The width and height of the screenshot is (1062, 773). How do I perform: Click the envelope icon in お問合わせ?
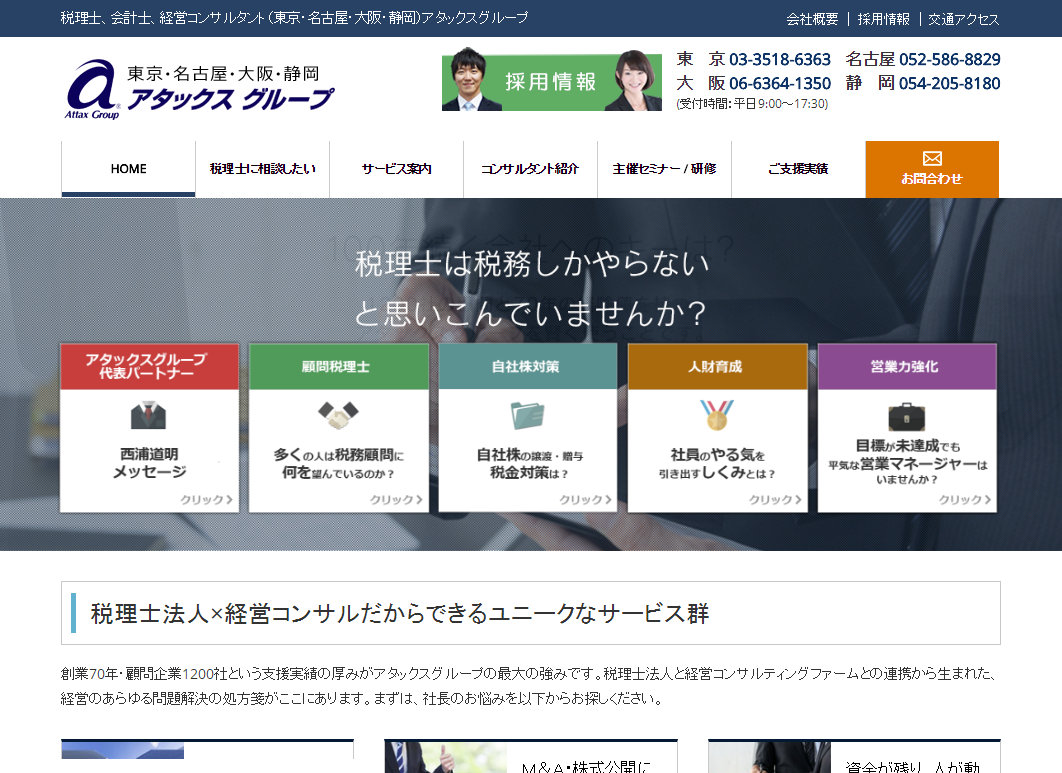click(932, 159)
